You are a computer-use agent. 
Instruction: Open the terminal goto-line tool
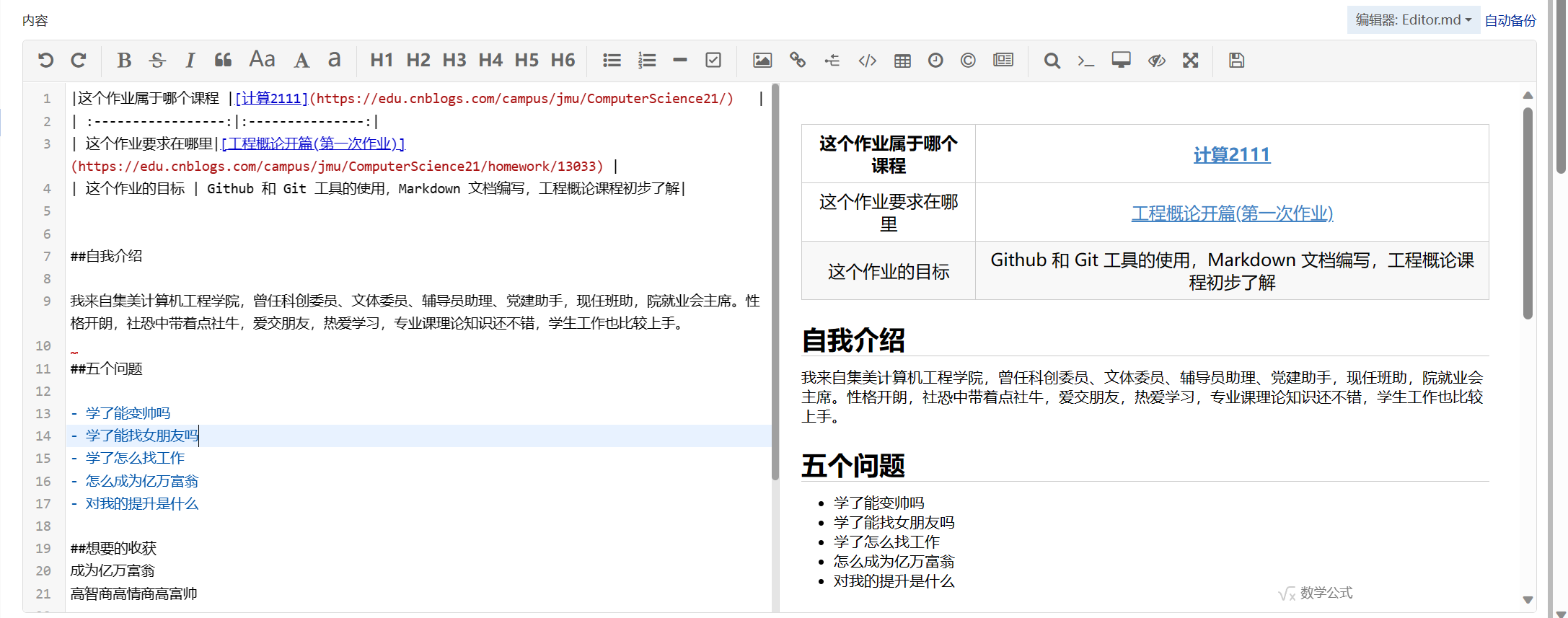point(1085,61)
